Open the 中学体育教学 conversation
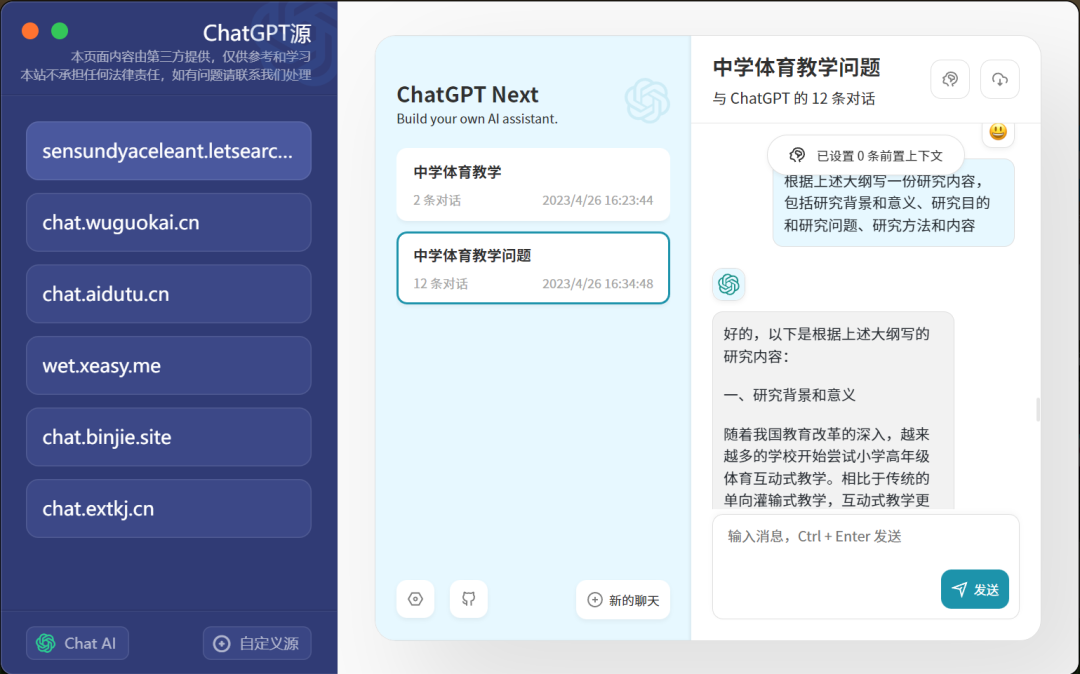The width and height of the screenshot is (1080, 674). point(533,185)
